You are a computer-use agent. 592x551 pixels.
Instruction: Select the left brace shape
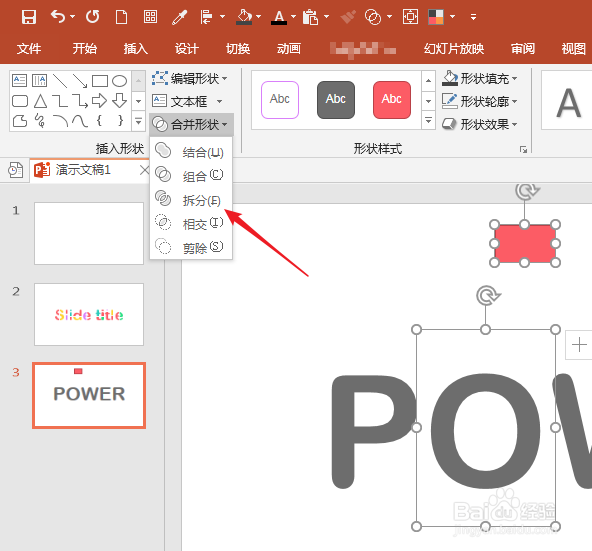pyautogui.click(x=99, y=121)
